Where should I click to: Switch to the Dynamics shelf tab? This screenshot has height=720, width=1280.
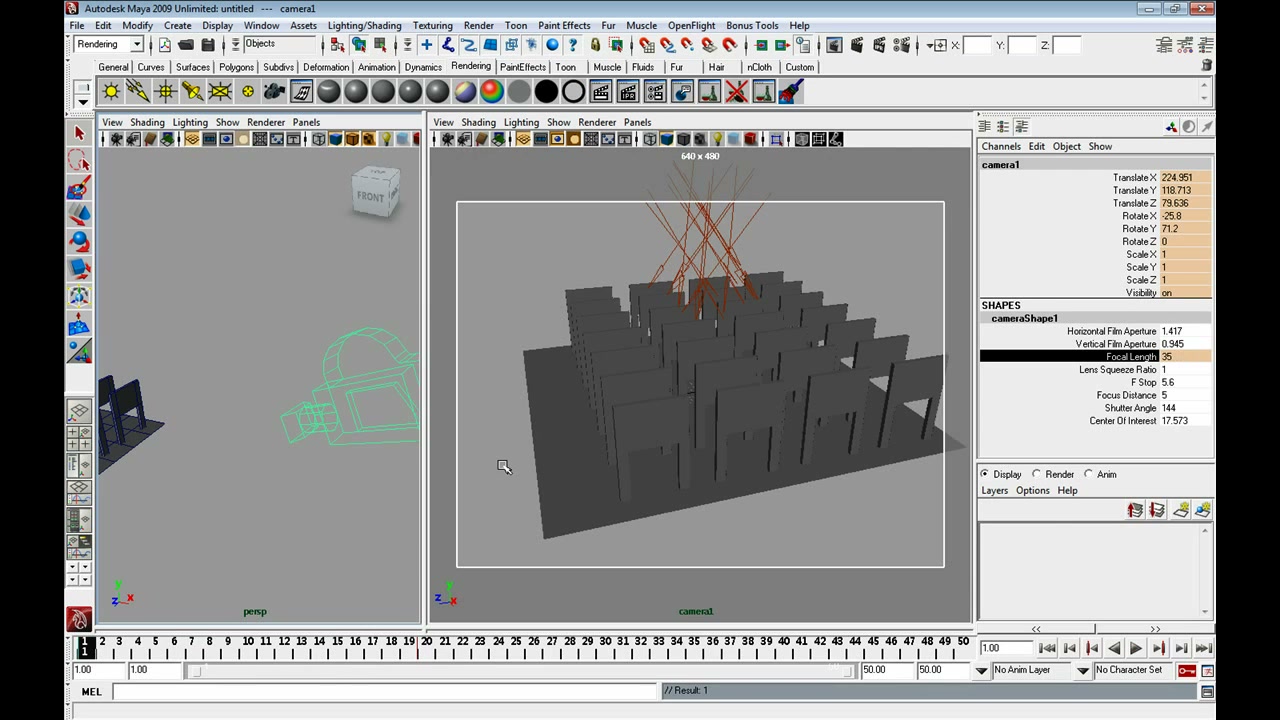tap(423, 67)
